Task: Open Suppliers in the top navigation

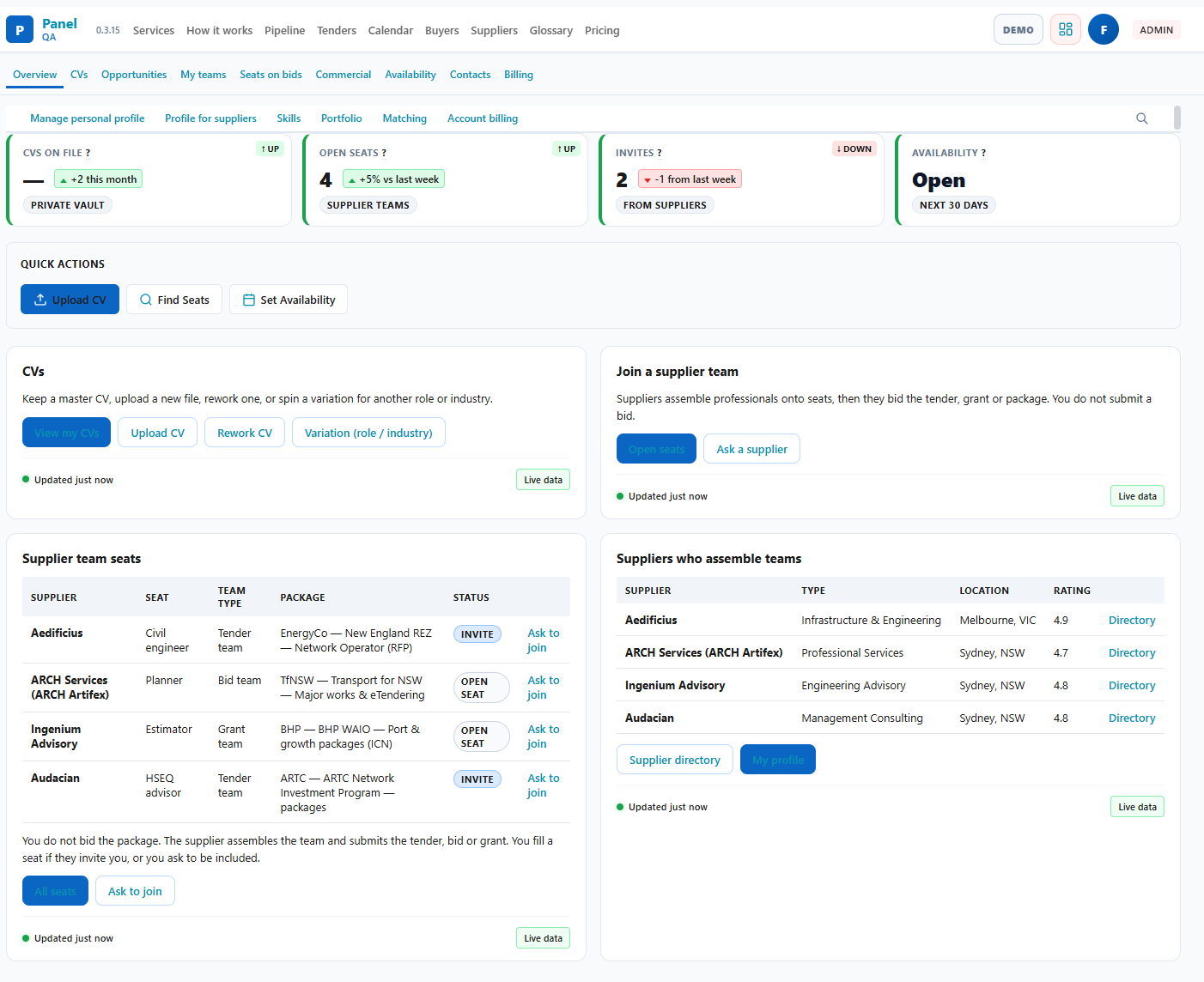Action: point(494,30)
